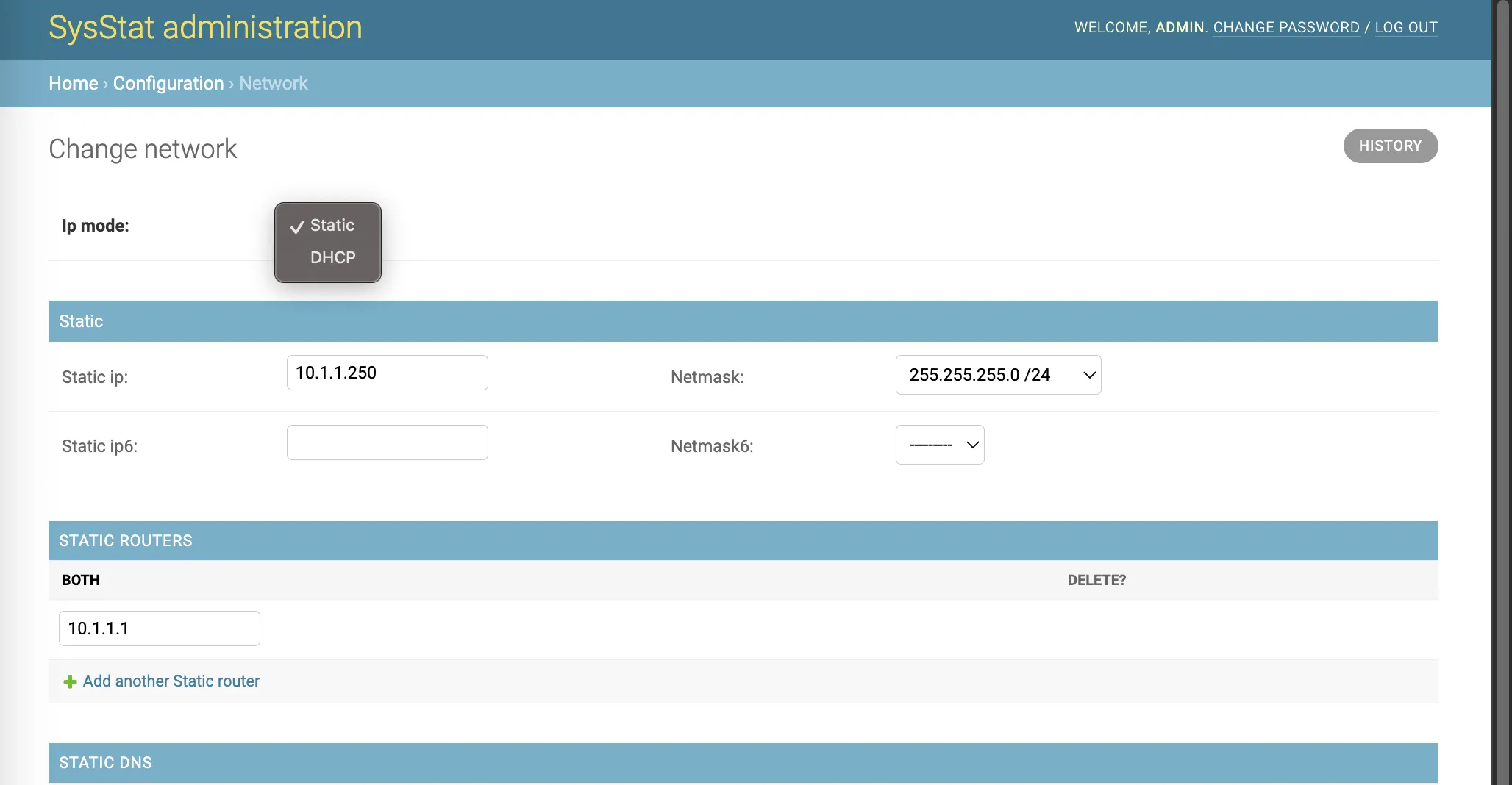Edit the 10.1.1.1 static router value
Screen dimensions: 1512x785
coord(159,628)
